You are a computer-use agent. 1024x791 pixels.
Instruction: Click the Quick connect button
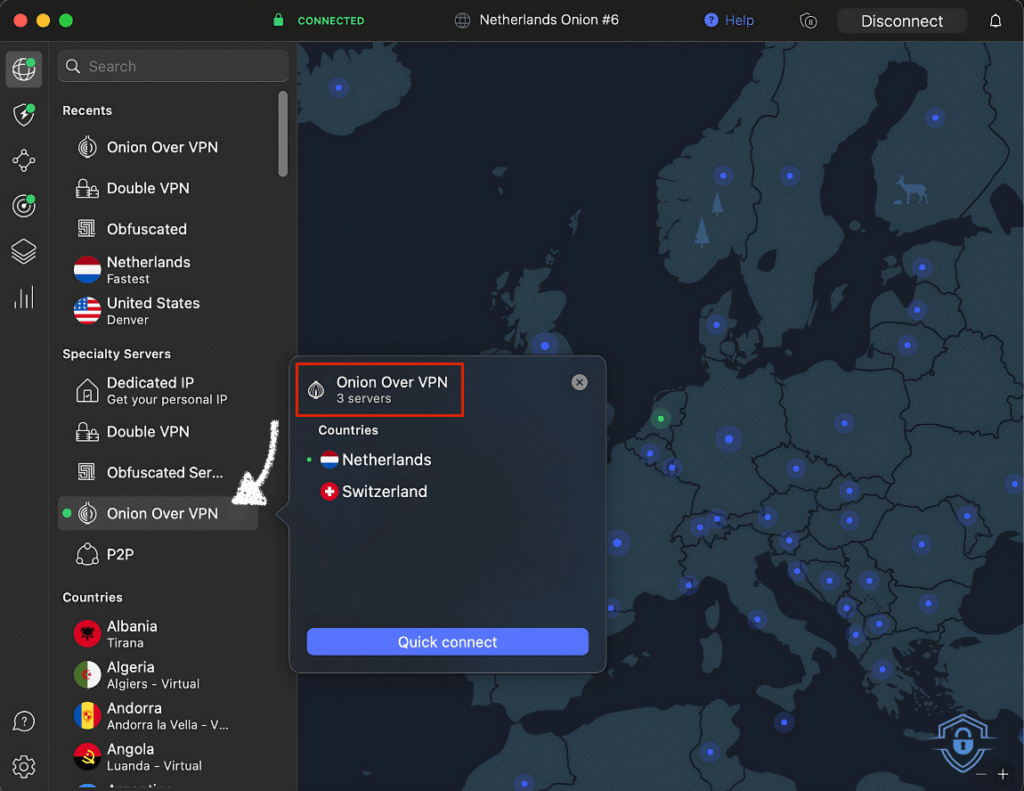click(x=447, y=641)
